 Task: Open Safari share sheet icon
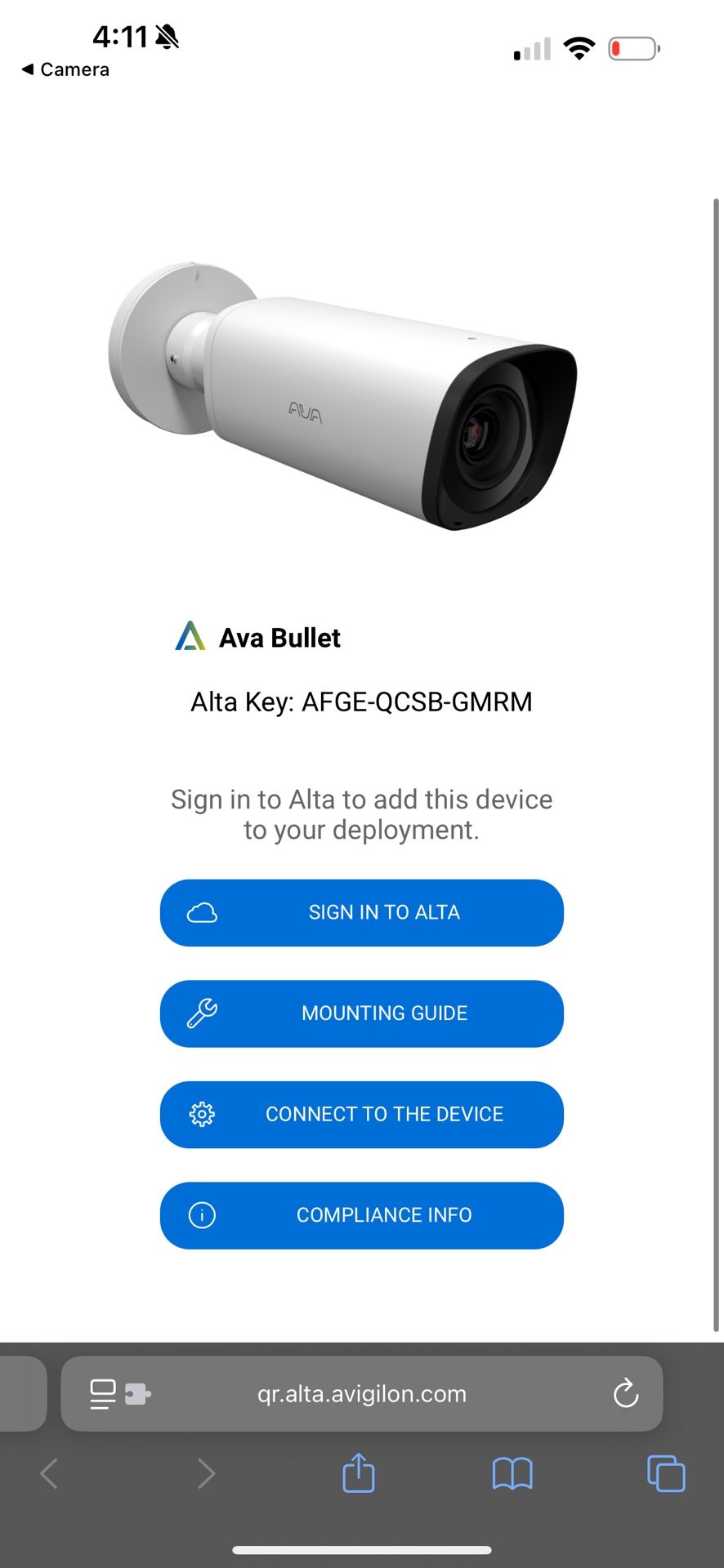359,1472
